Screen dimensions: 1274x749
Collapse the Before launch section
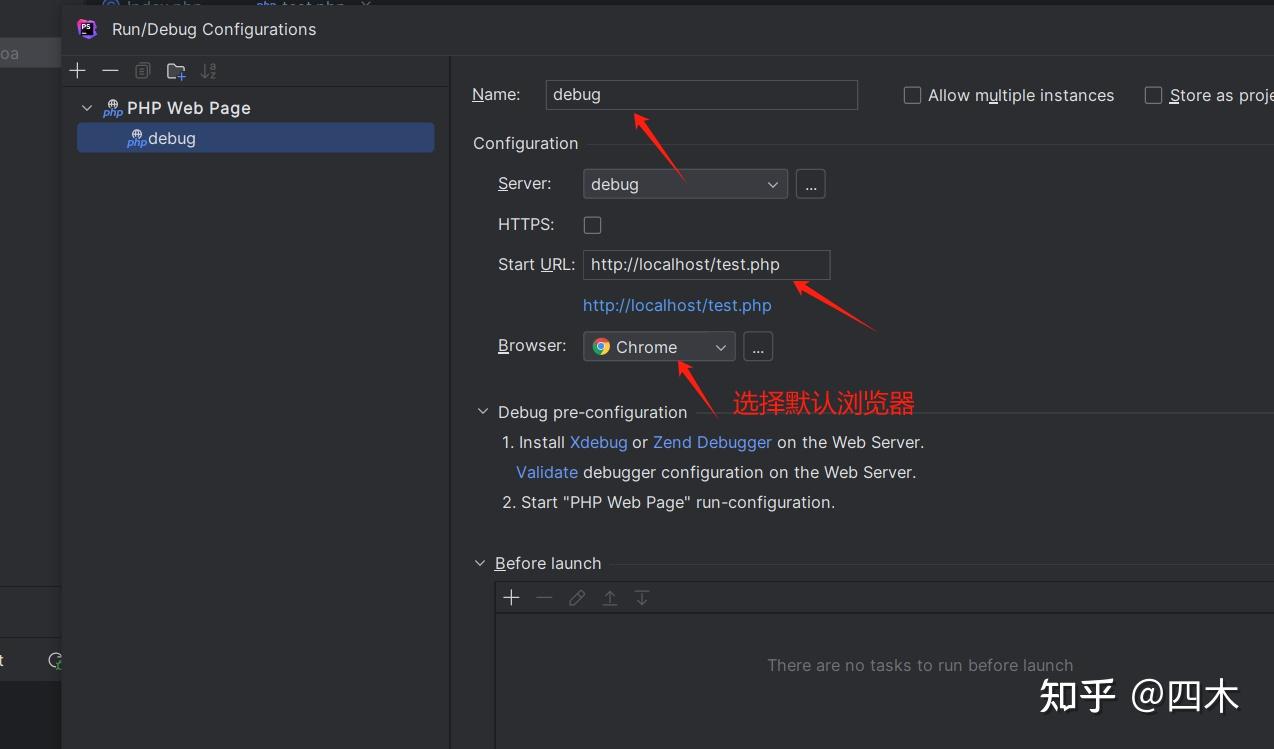tap(480, 563)
